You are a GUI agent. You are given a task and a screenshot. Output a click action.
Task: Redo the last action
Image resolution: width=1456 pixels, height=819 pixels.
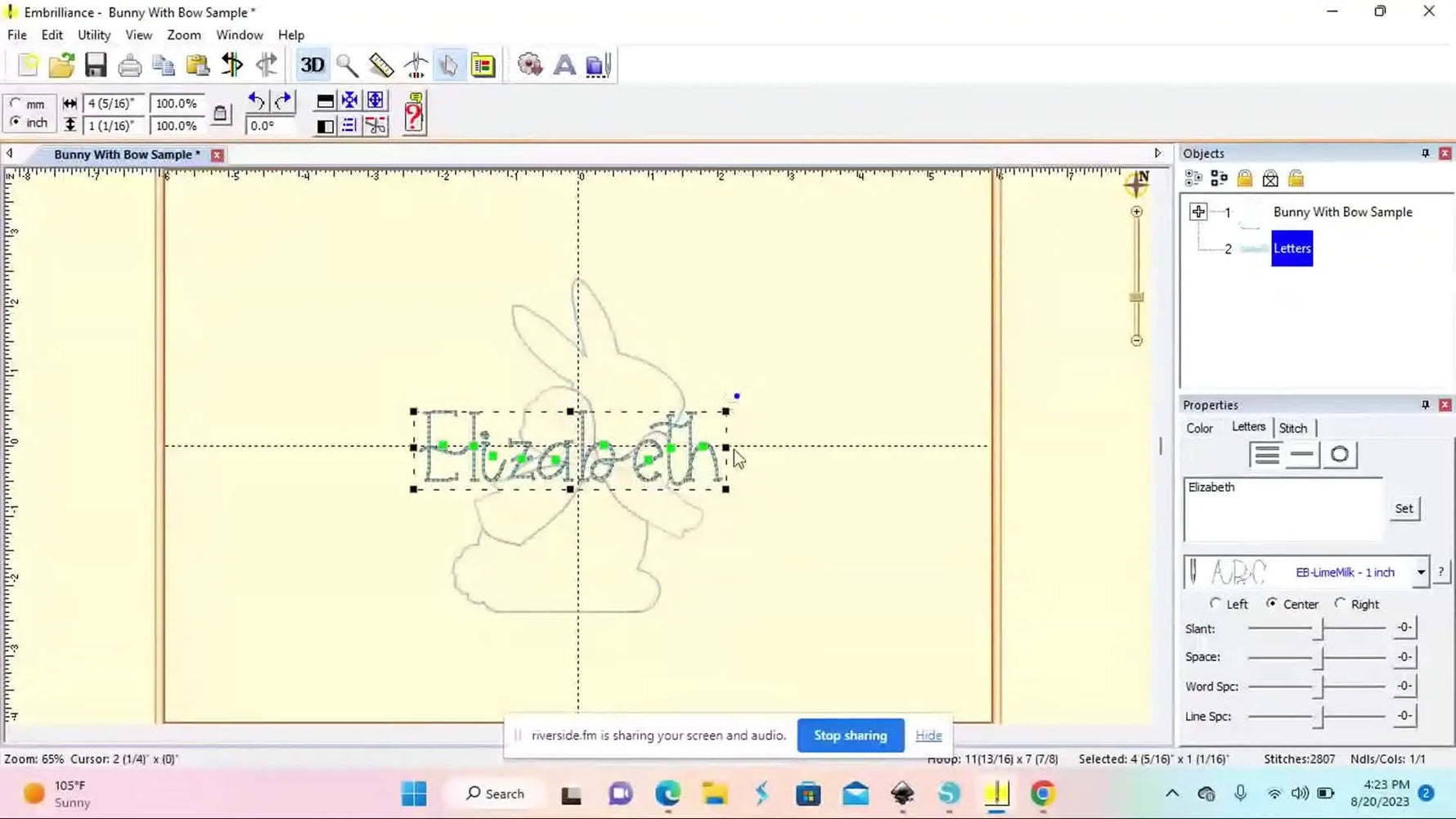coord(283,101)
